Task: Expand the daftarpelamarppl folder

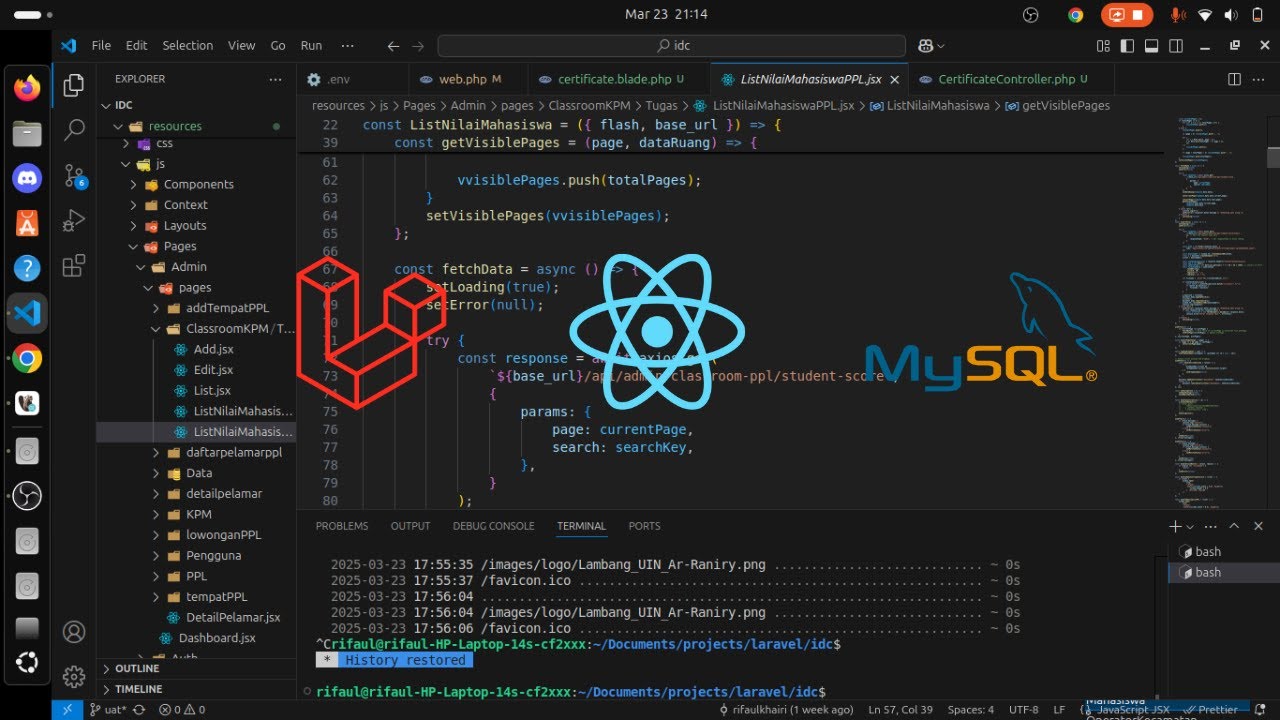Action: pos(234,452)
